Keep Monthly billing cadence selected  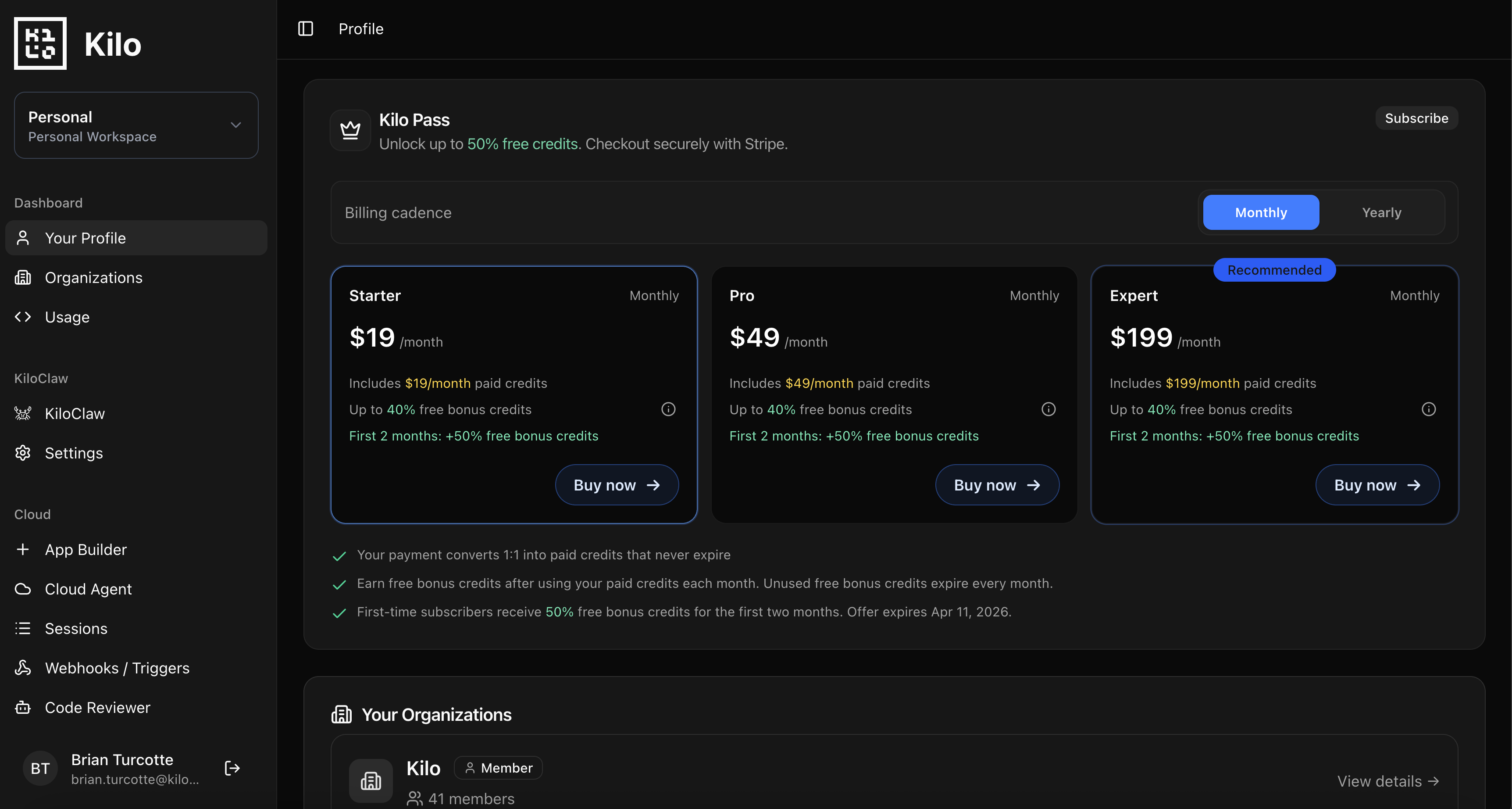1260,212
